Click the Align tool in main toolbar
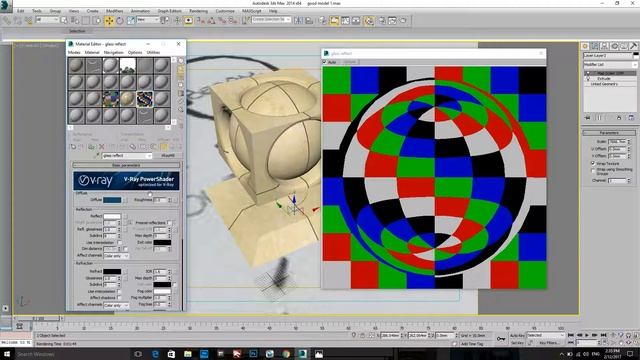The width and height of the screenshot is (640, 360). [x=309, y=20]
